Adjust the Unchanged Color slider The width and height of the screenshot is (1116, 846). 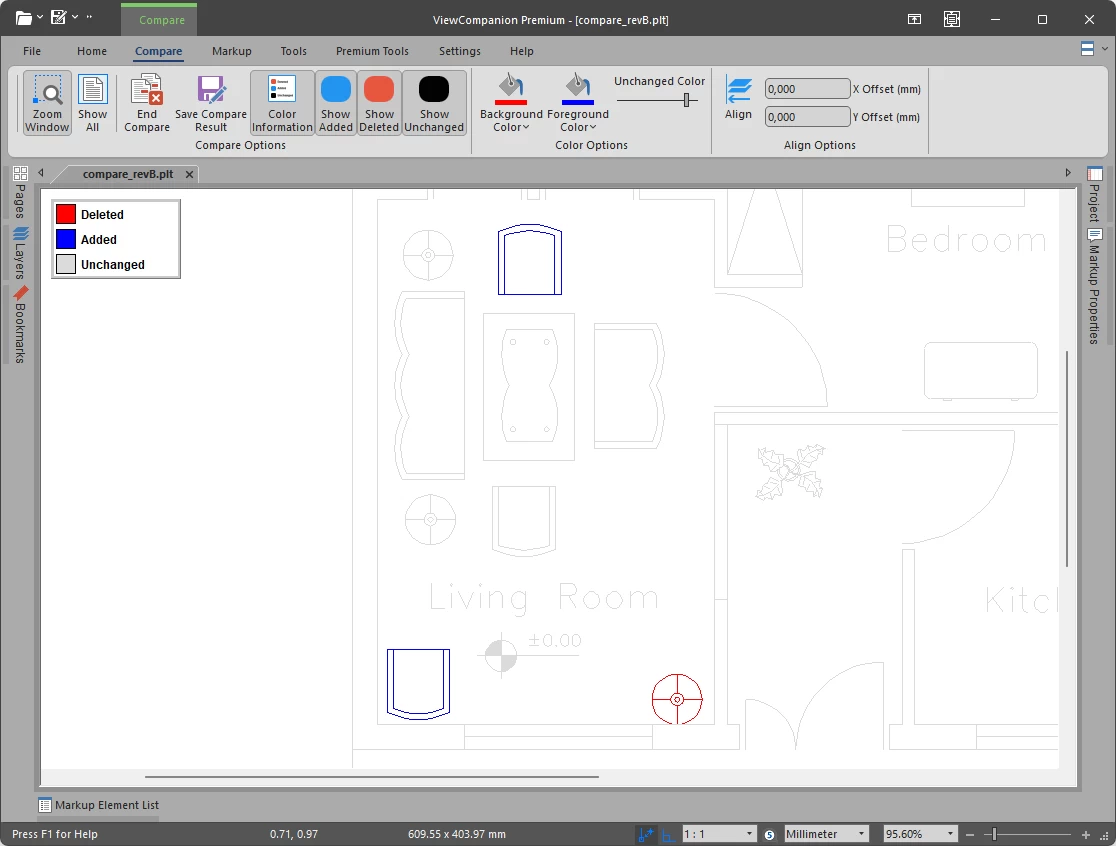click(x=687, y=100)
